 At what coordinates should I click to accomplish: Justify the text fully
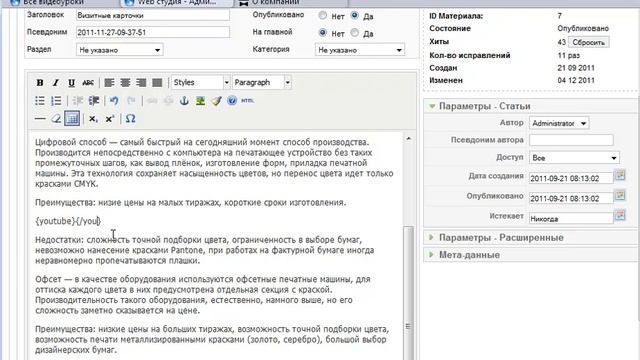click(x=157, y=82)
